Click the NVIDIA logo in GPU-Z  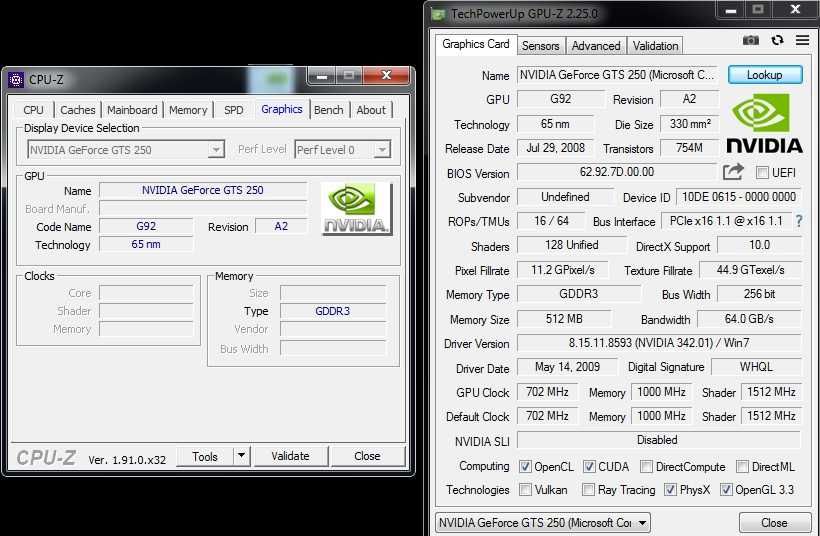pyautogui.click(x=764, y=124)
